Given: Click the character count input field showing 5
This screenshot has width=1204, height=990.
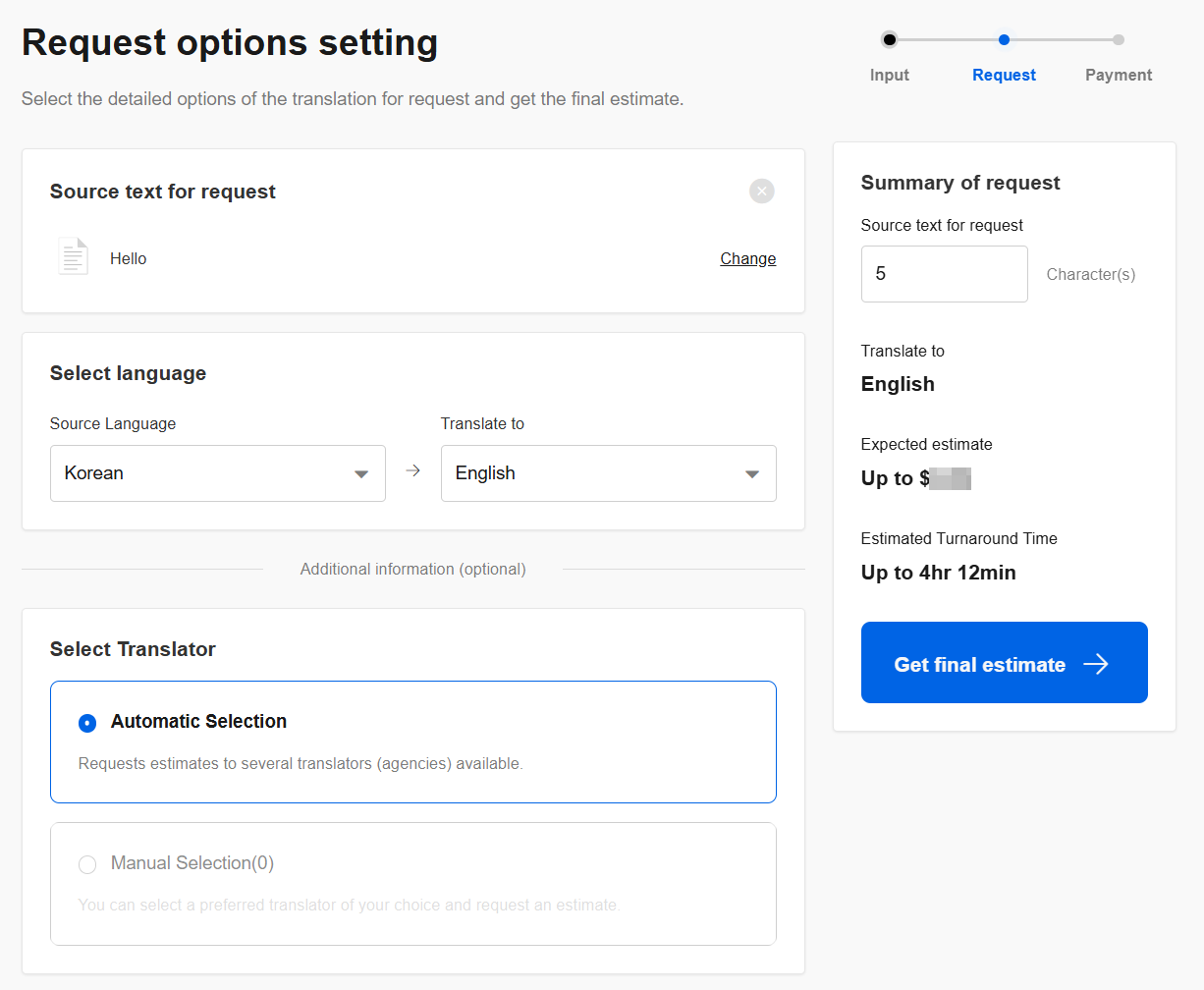Looking at the screenshot, I should (x=945, y=274).
